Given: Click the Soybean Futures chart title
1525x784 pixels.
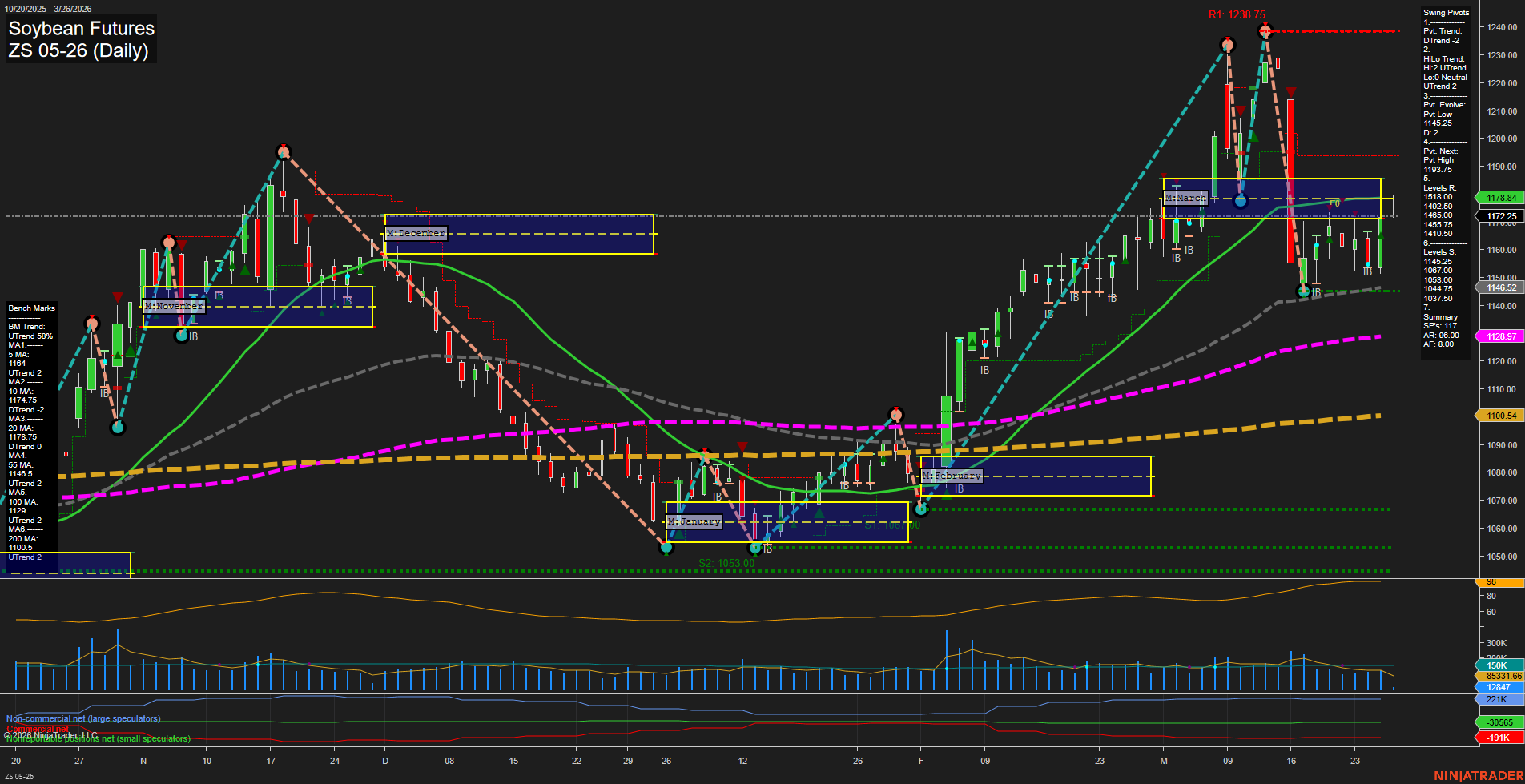Looking at the screenshot, I should (x=81, y=28).
